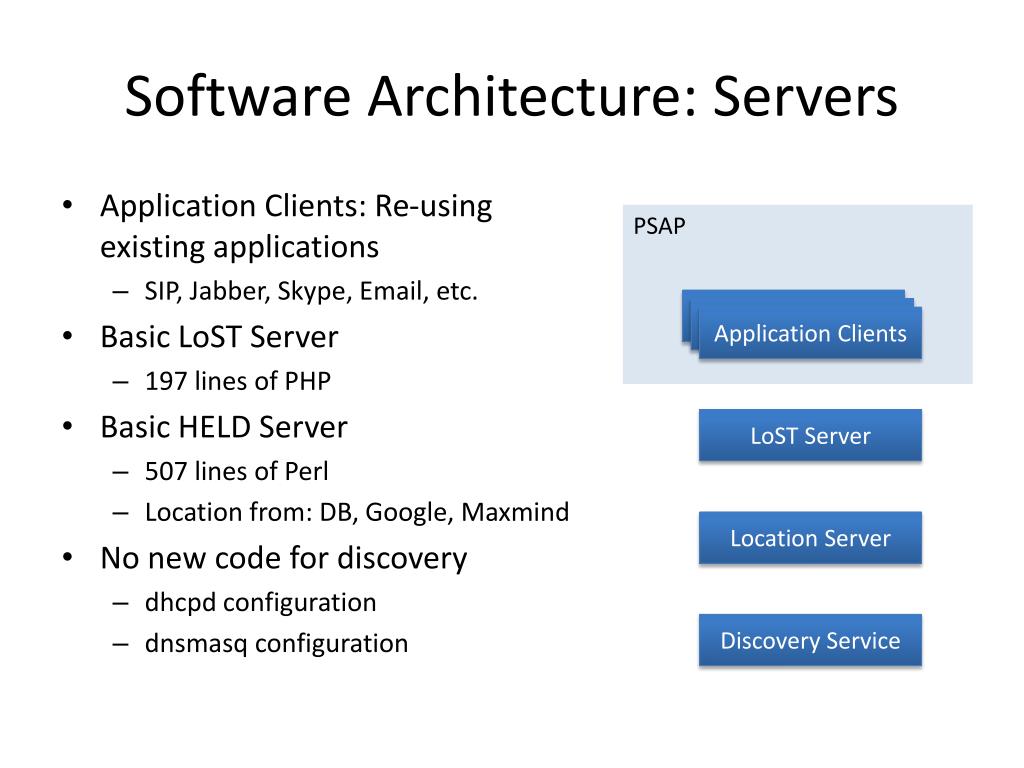Screen dimensions: 1024x768
Task: Select the 'Discovery Service' blue box
Action: [x=810, y=641]
